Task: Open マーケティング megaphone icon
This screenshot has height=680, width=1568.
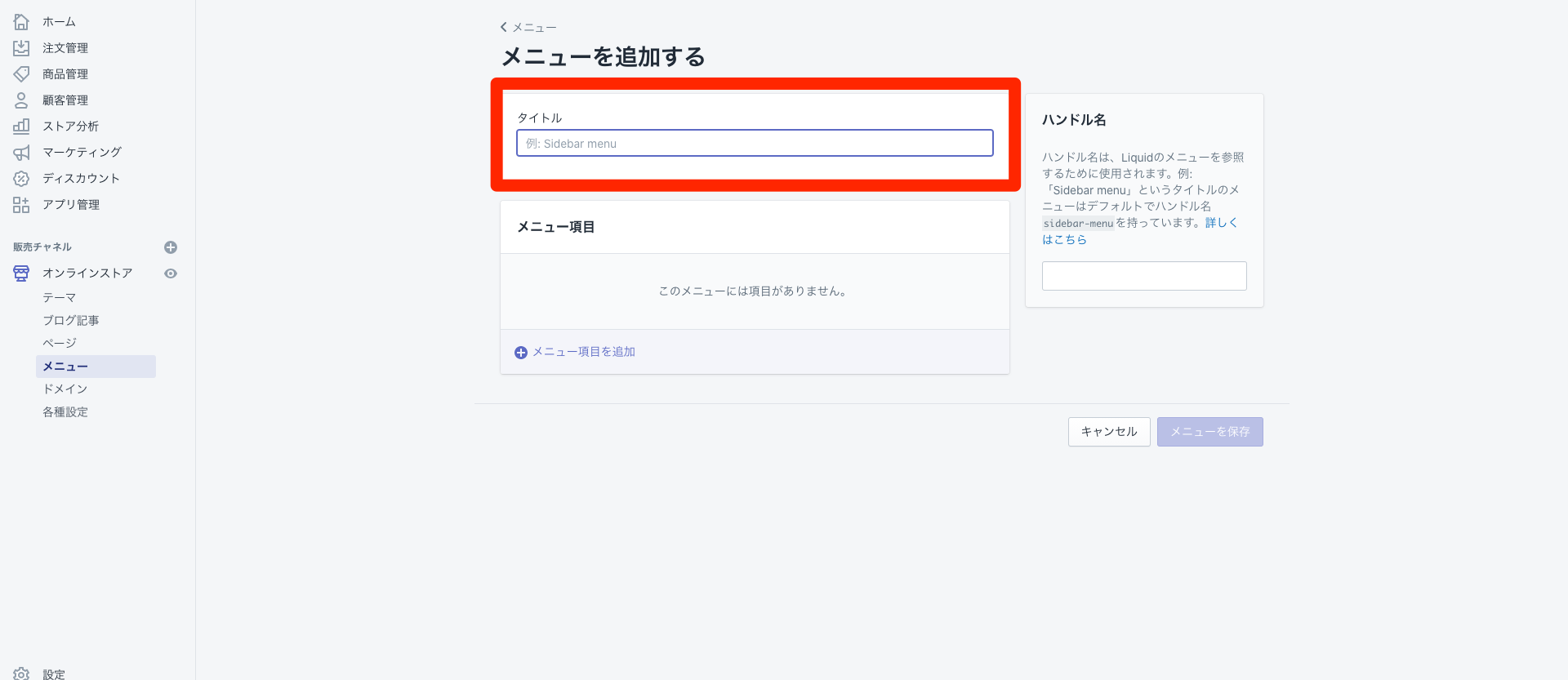Action: coord(21,153)
